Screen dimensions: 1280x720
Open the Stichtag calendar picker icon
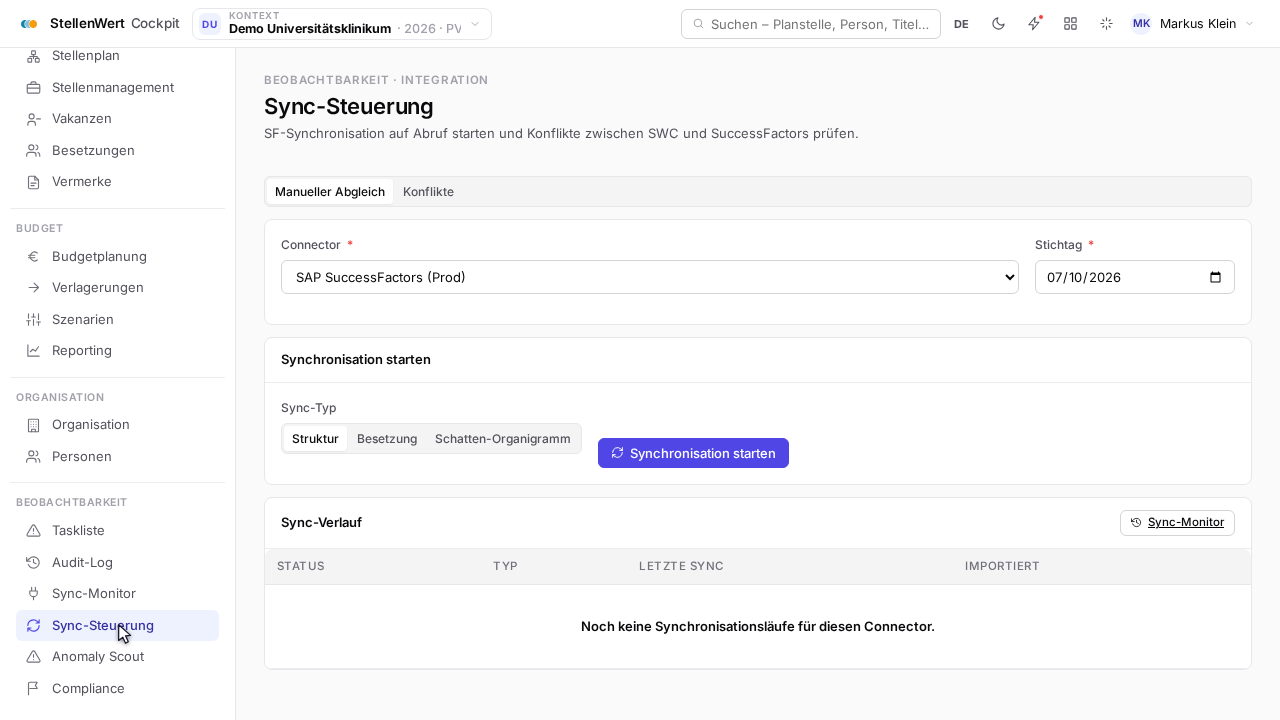1215,277
